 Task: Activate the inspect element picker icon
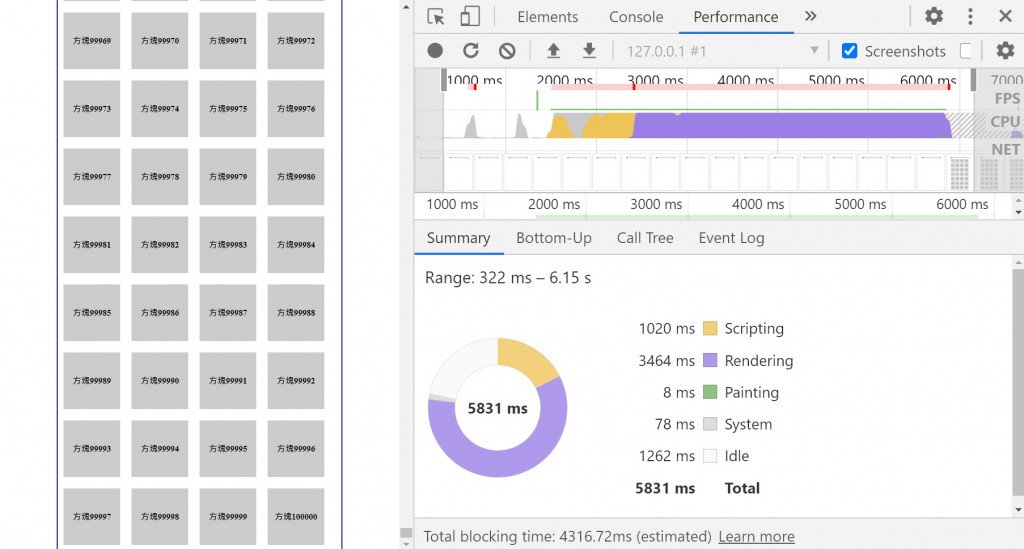point(436,16)
